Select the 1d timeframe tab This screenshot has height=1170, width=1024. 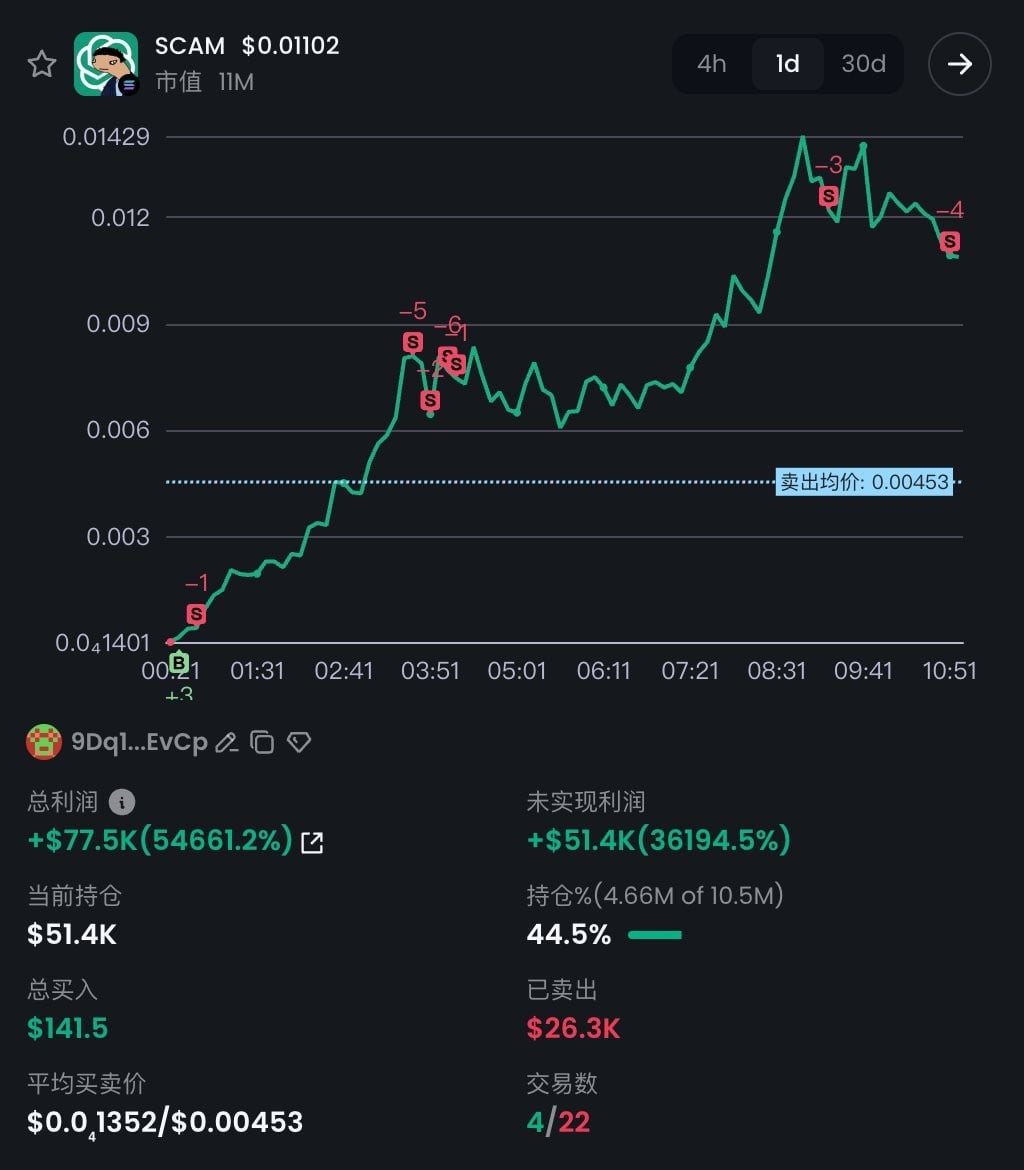788,64
